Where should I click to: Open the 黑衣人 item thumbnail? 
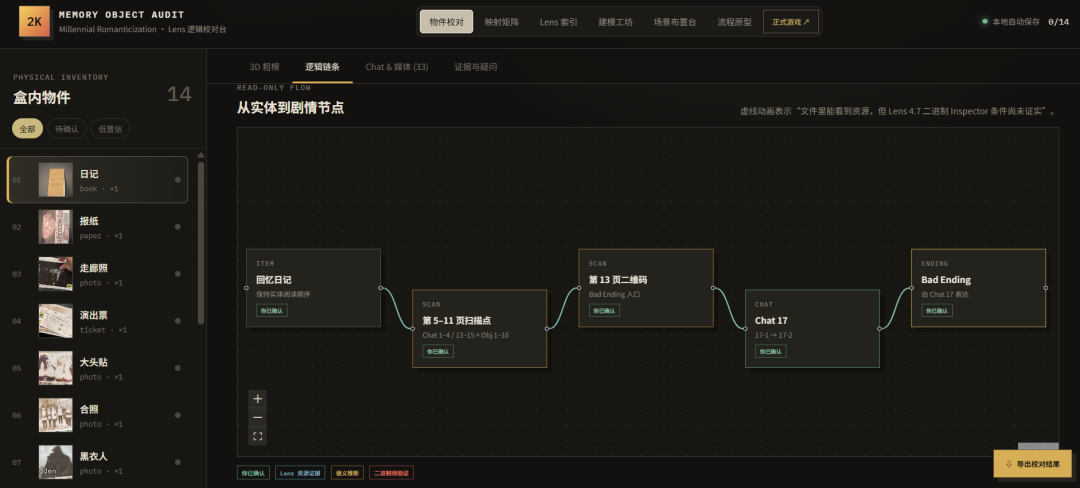[56, 462]
